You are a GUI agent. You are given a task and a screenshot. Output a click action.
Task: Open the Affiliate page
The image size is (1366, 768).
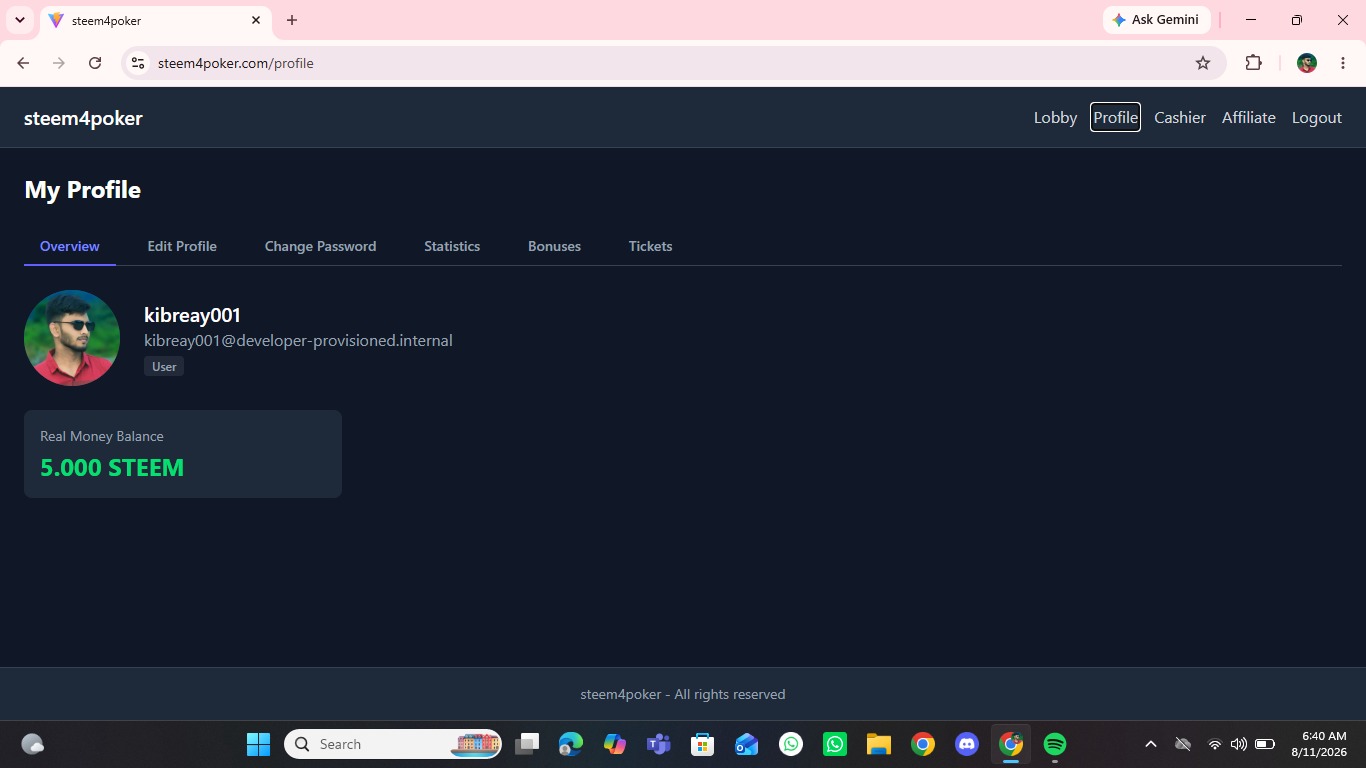(x=1248, y=117)
